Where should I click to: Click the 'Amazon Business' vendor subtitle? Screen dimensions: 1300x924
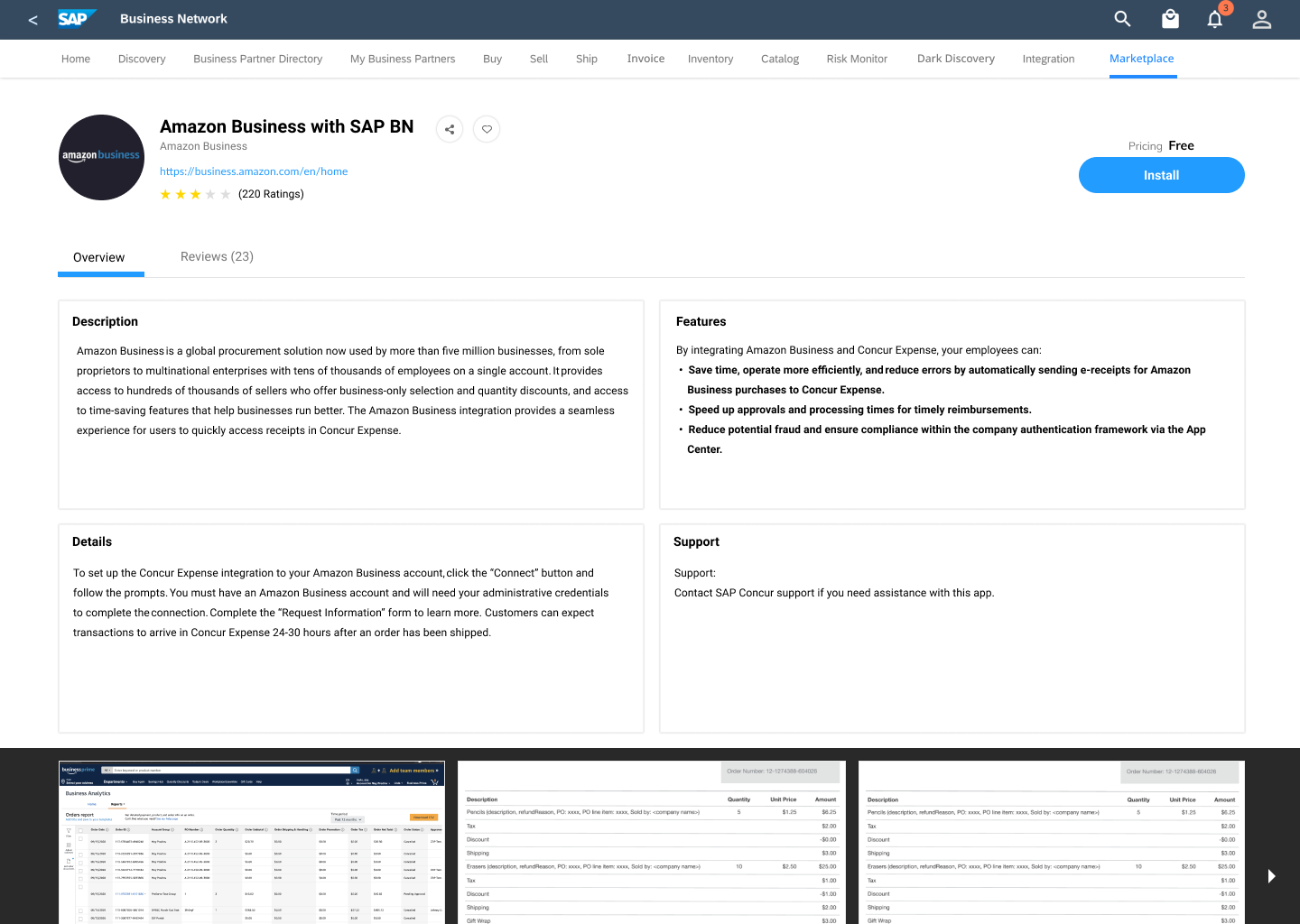pos(203,146)
